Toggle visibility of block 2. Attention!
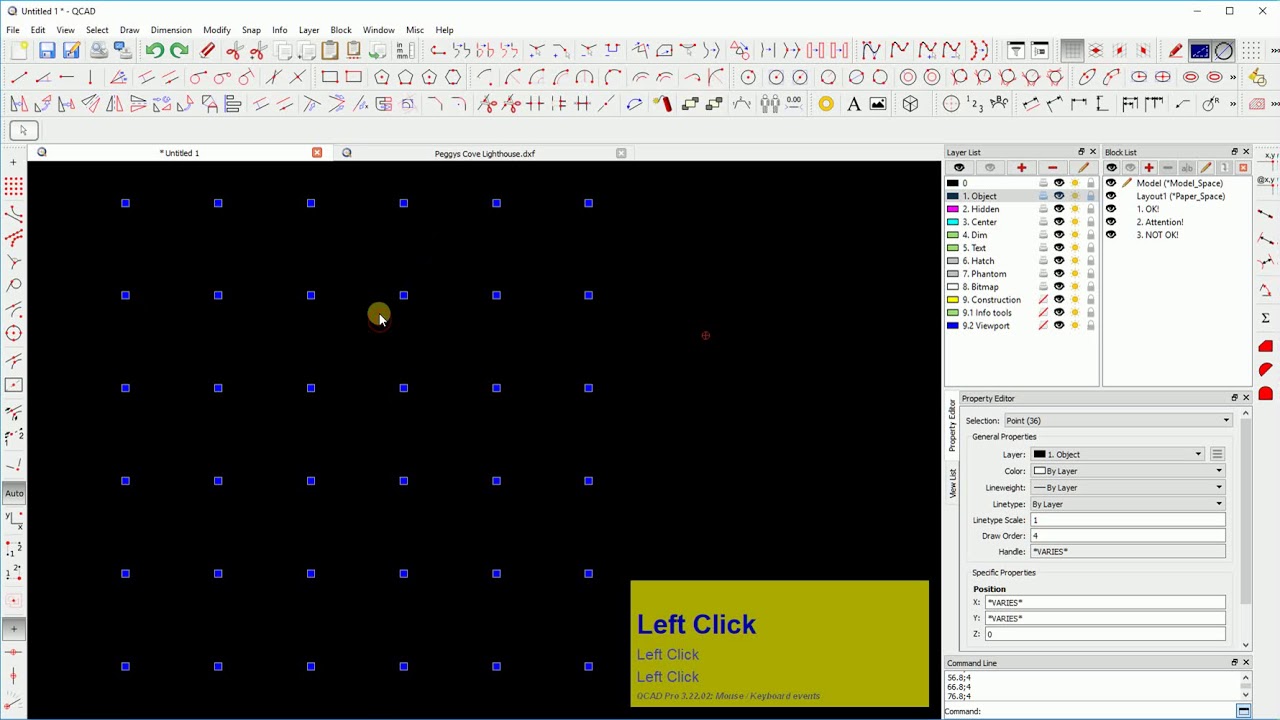The width and height of the screenshot is (1280, 720). point(1111,222)
